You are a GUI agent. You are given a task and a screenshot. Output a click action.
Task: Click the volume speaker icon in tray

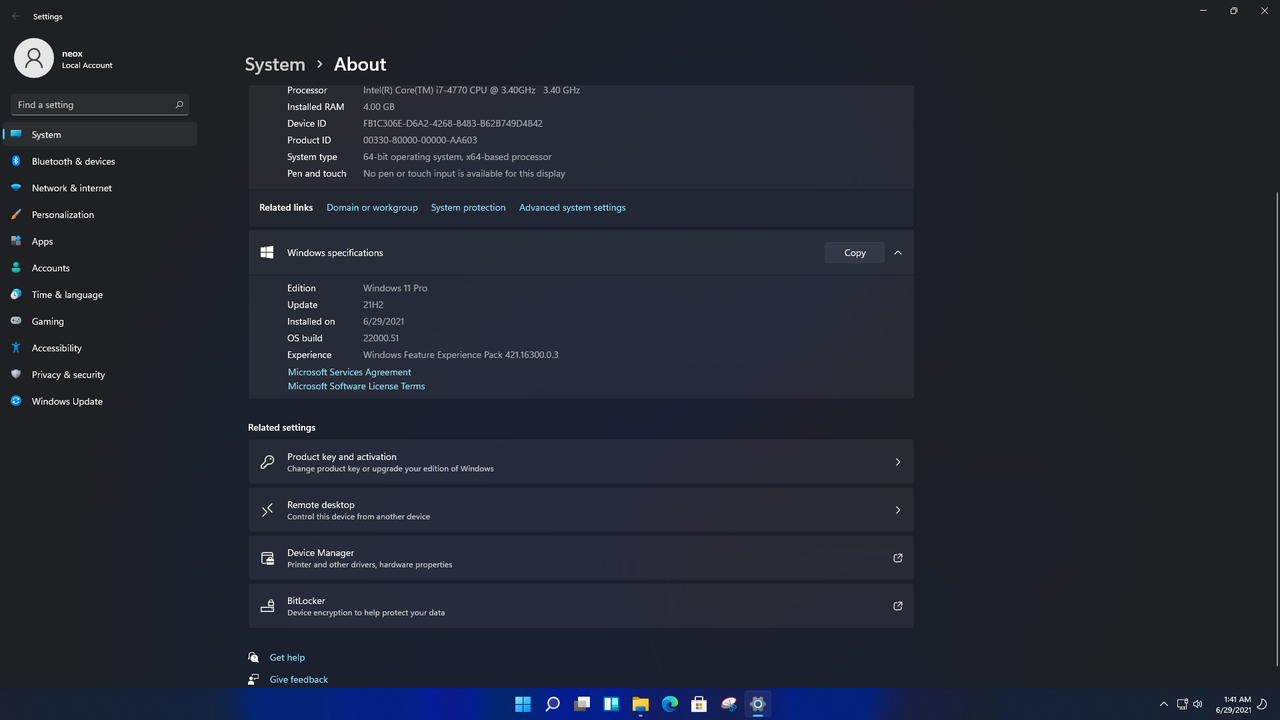pyautogui.click(x=1198, y=704)
